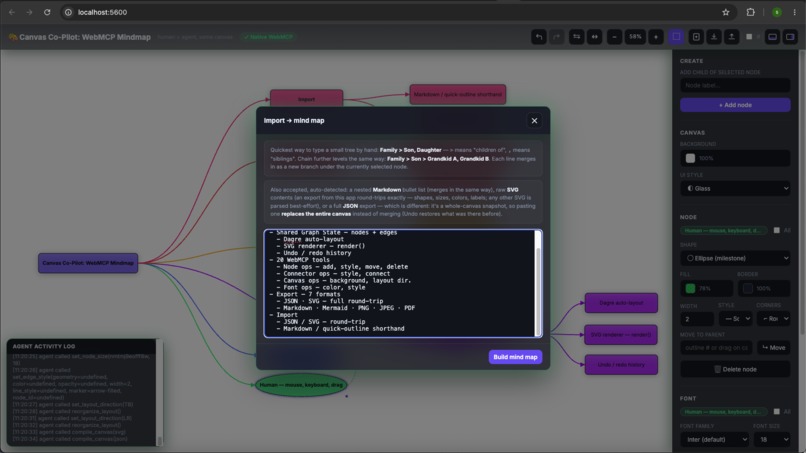Viewport: 806px width, 453px height.
Task: Open the UI Style Glass dropdown
Action: coord(735,188)
